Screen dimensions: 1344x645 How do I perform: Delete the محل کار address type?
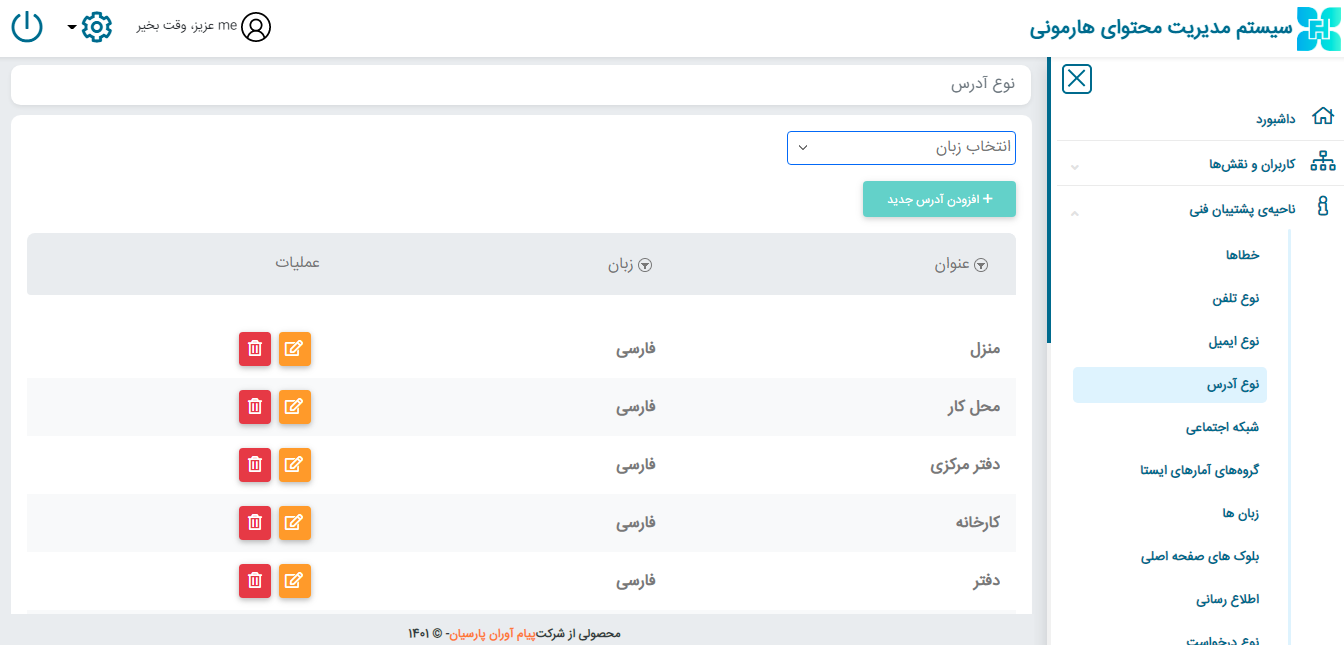[255, 407]
